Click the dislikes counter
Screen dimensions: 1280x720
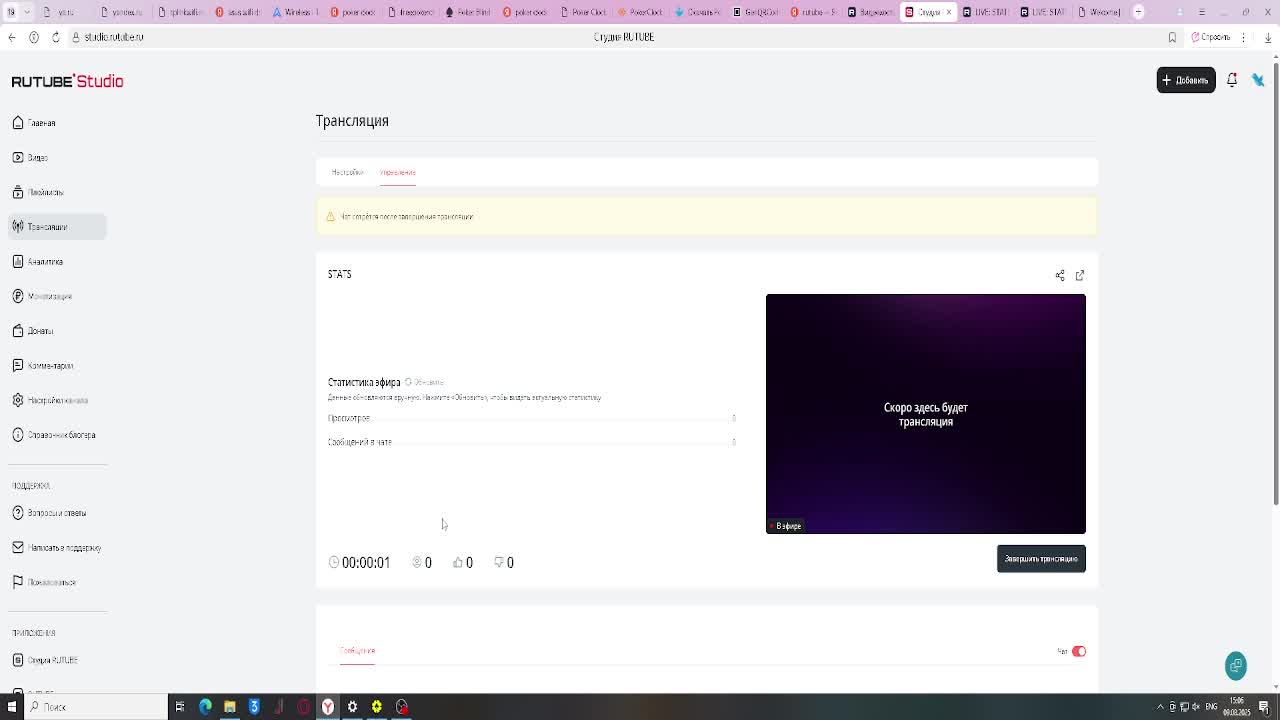tap(504, 563)
